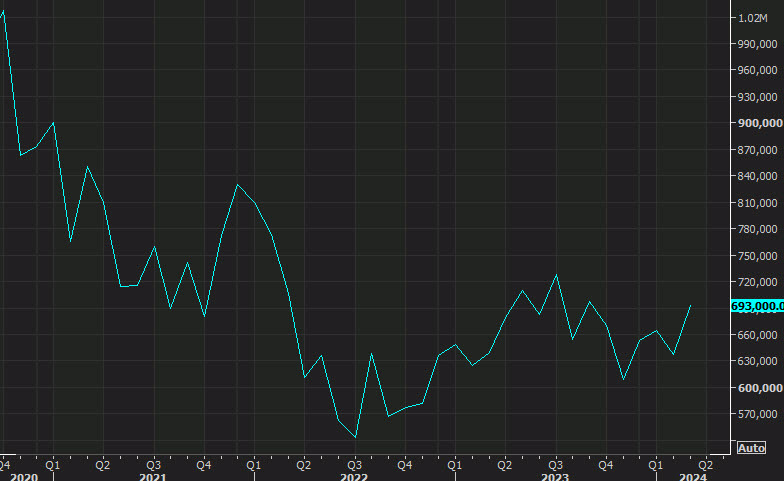Click the 2021 year label
Screen dimensions: 784x481
pos(152,477)
